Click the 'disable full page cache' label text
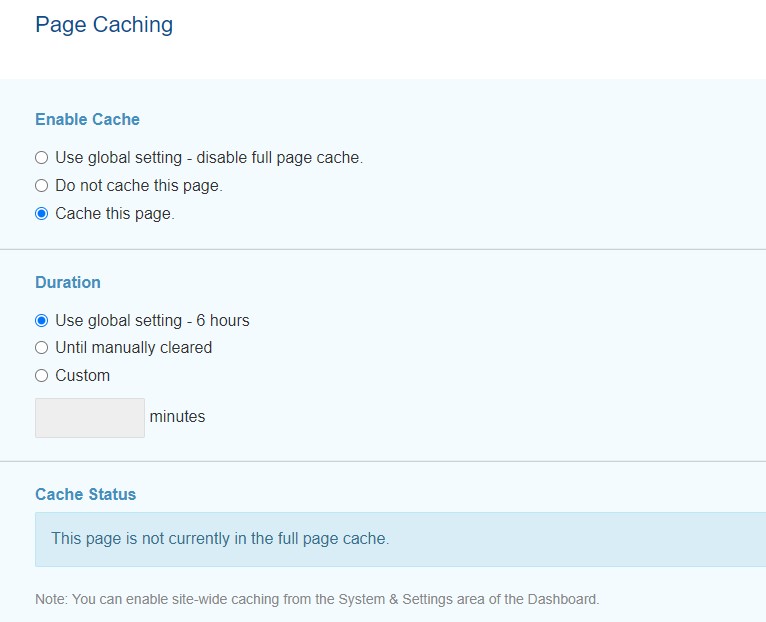The height and width of the screenshot is (622, 766). click(x=279, y=158)
